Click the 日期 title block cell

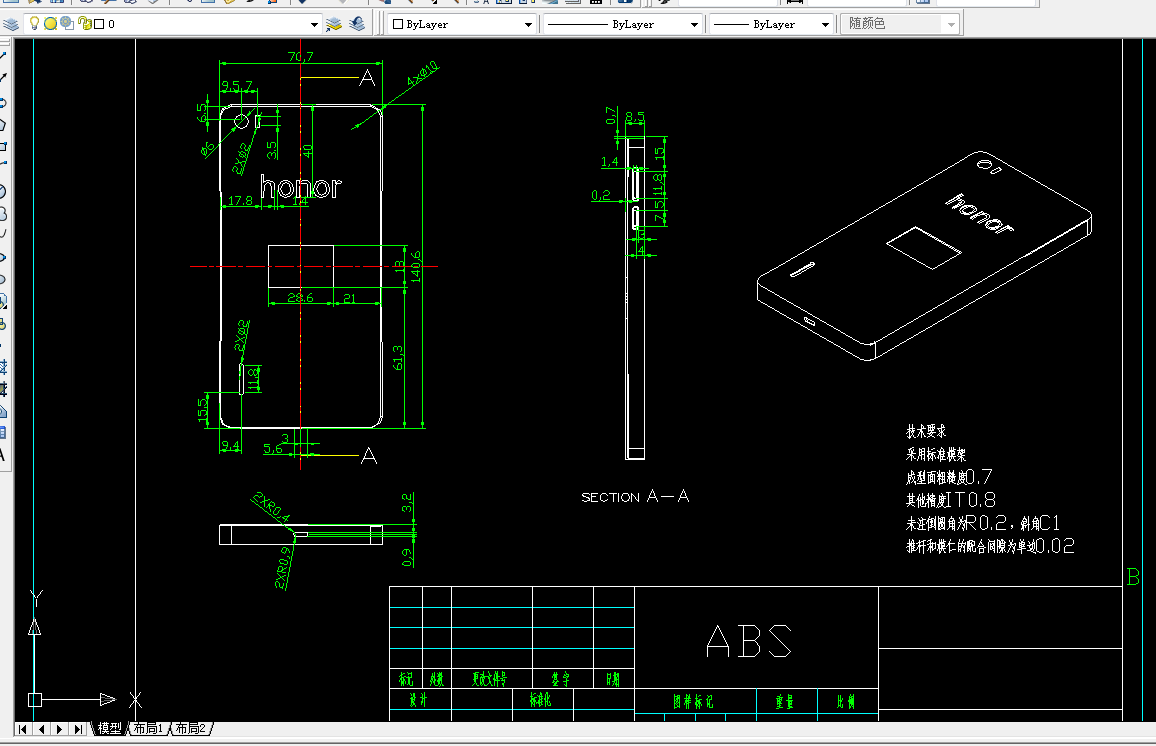click(x=613, y=678)
